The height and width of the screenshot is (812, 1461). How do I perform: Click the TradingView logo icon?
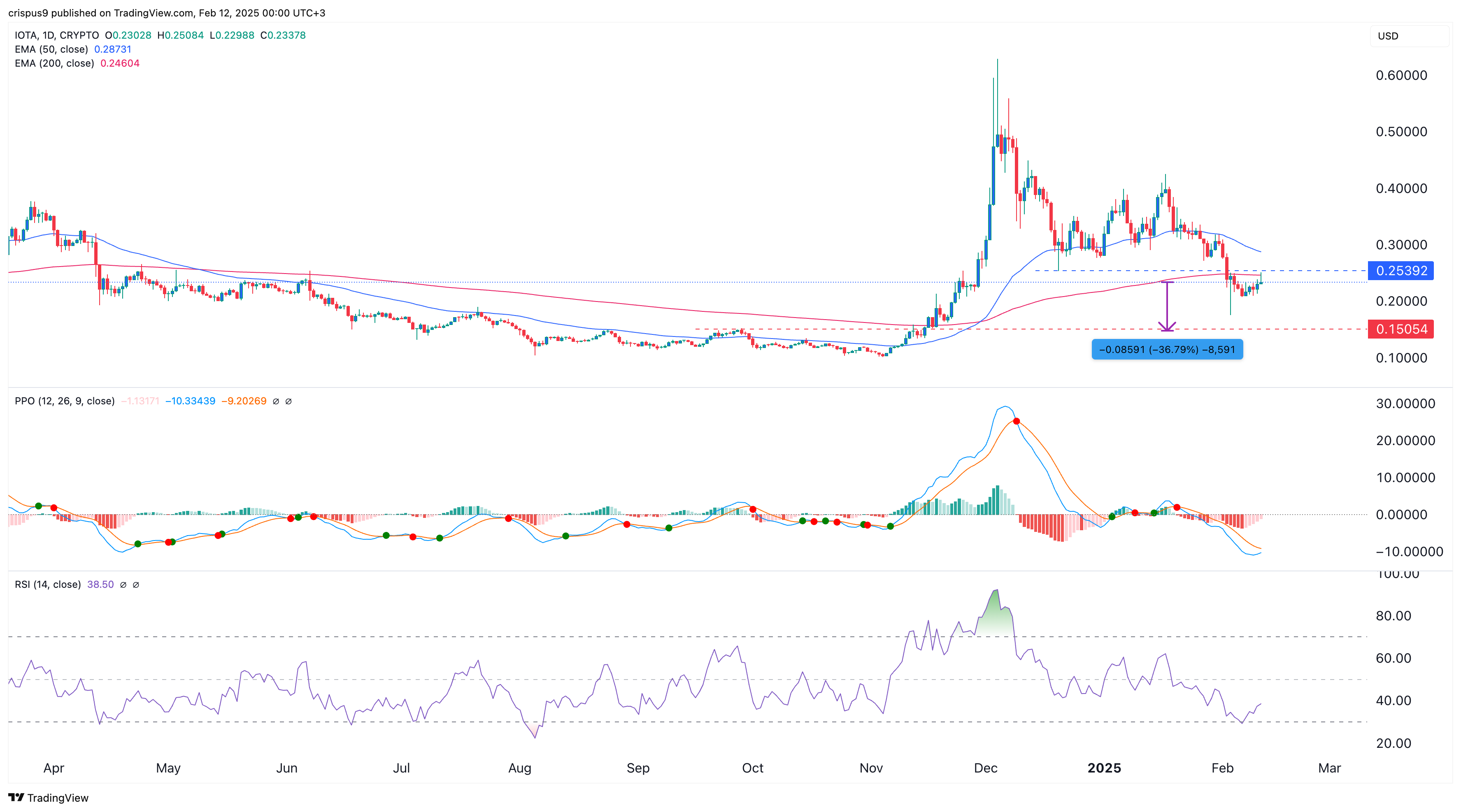pos(16,797)
